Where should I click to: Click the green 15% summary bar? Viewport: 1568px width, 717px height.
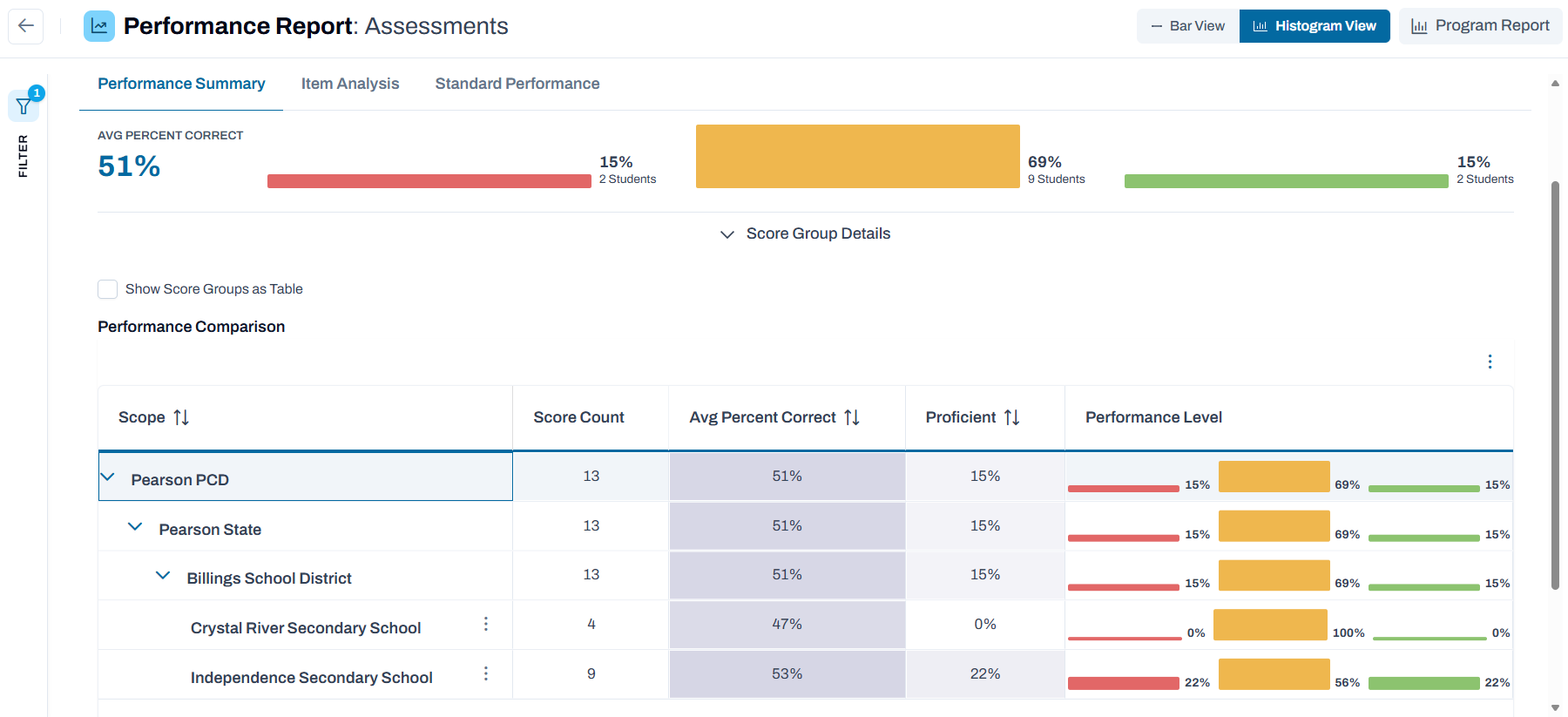[1287, 181]
